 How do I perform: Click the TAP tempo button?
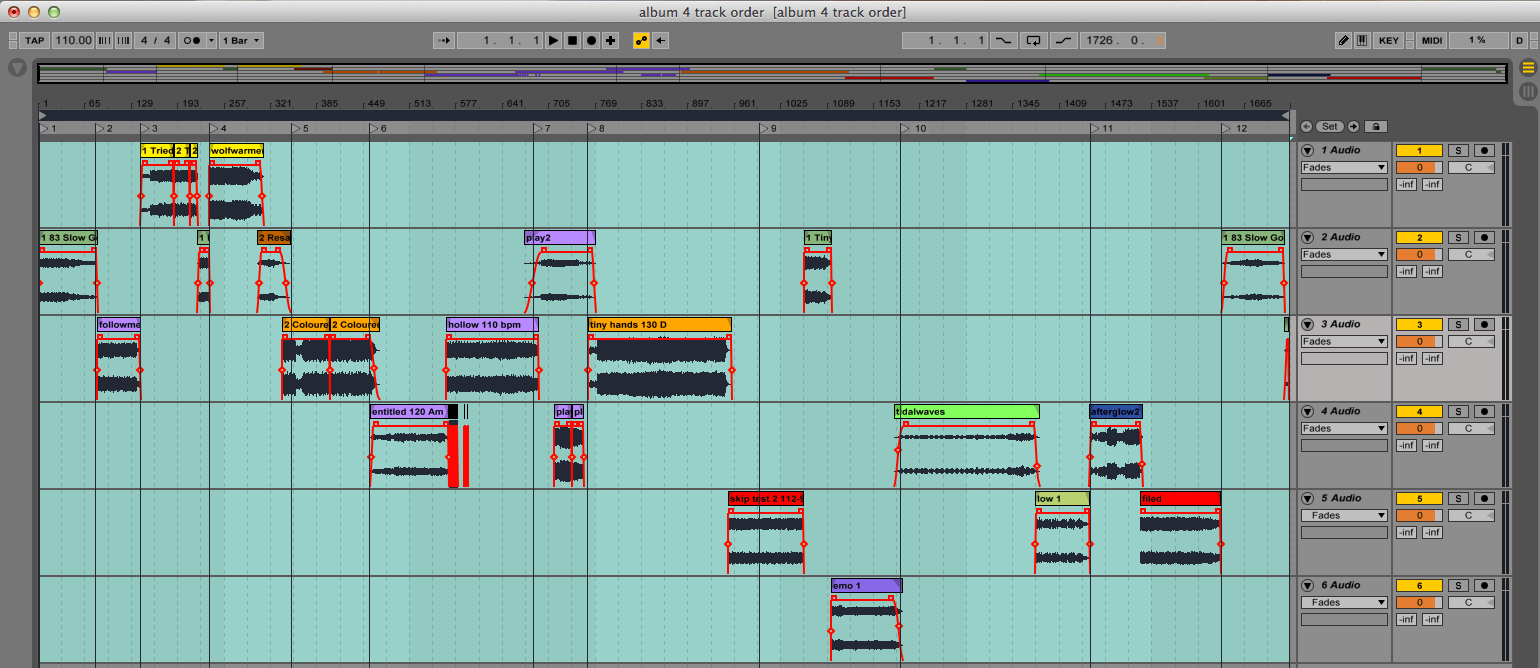click(33, 40)
